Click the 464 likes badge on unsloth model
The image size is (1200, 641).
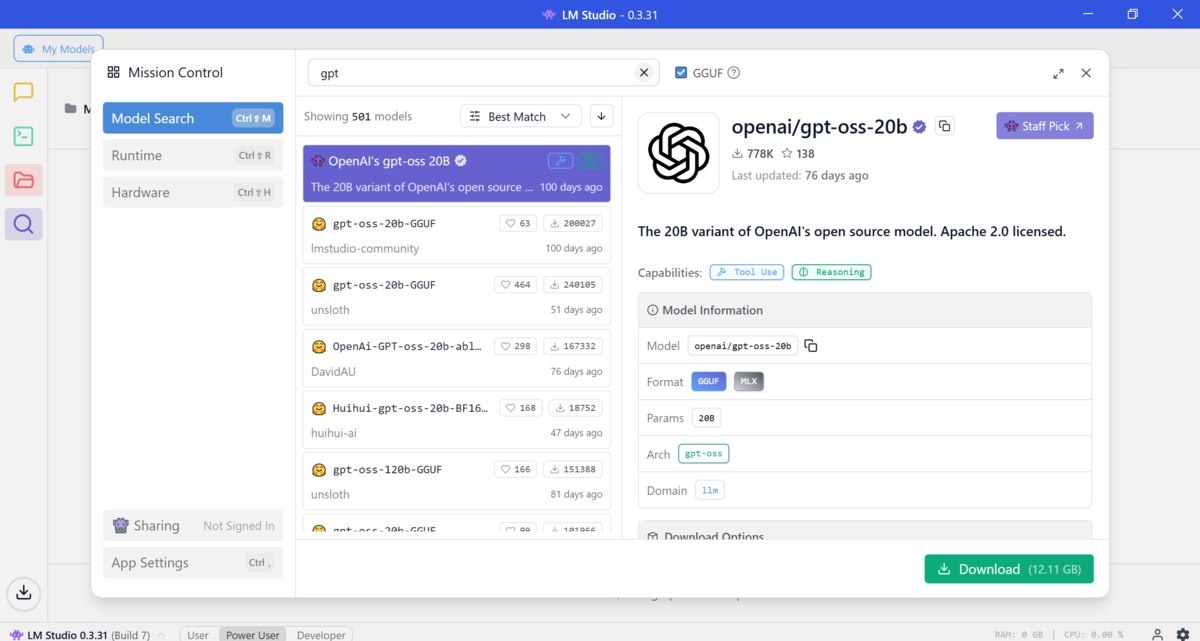[516, 285]
